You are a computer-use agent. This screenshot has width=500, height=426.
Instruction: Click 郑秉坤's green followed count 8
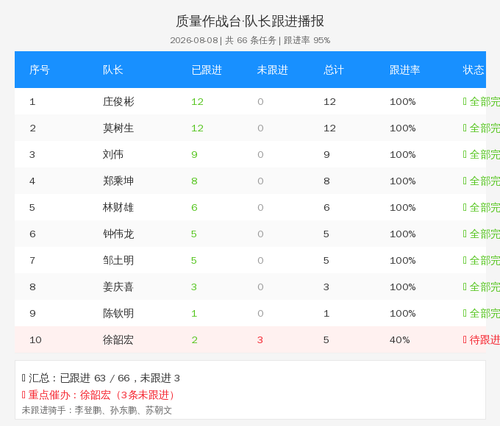194,181
